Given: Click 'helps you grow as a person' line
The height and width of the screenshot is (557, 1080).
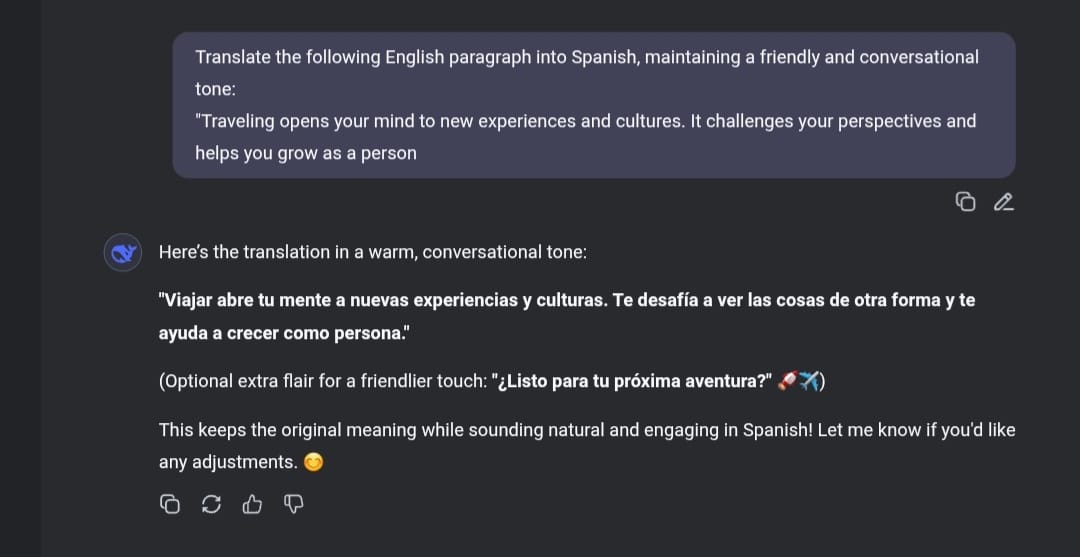Looking at the screenshot, I should [306, 153].
